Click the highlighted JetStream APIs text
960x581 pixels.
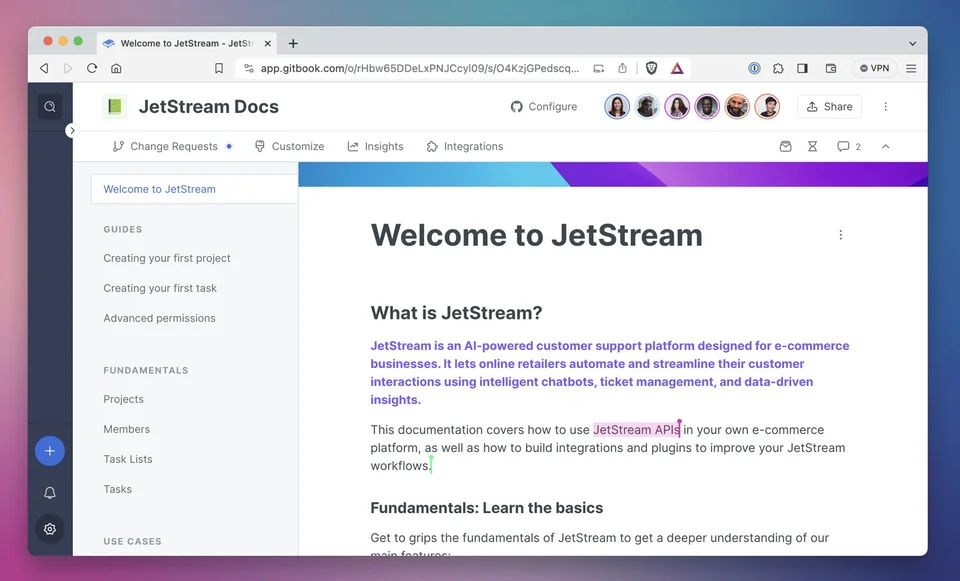[x=636, y=430]
